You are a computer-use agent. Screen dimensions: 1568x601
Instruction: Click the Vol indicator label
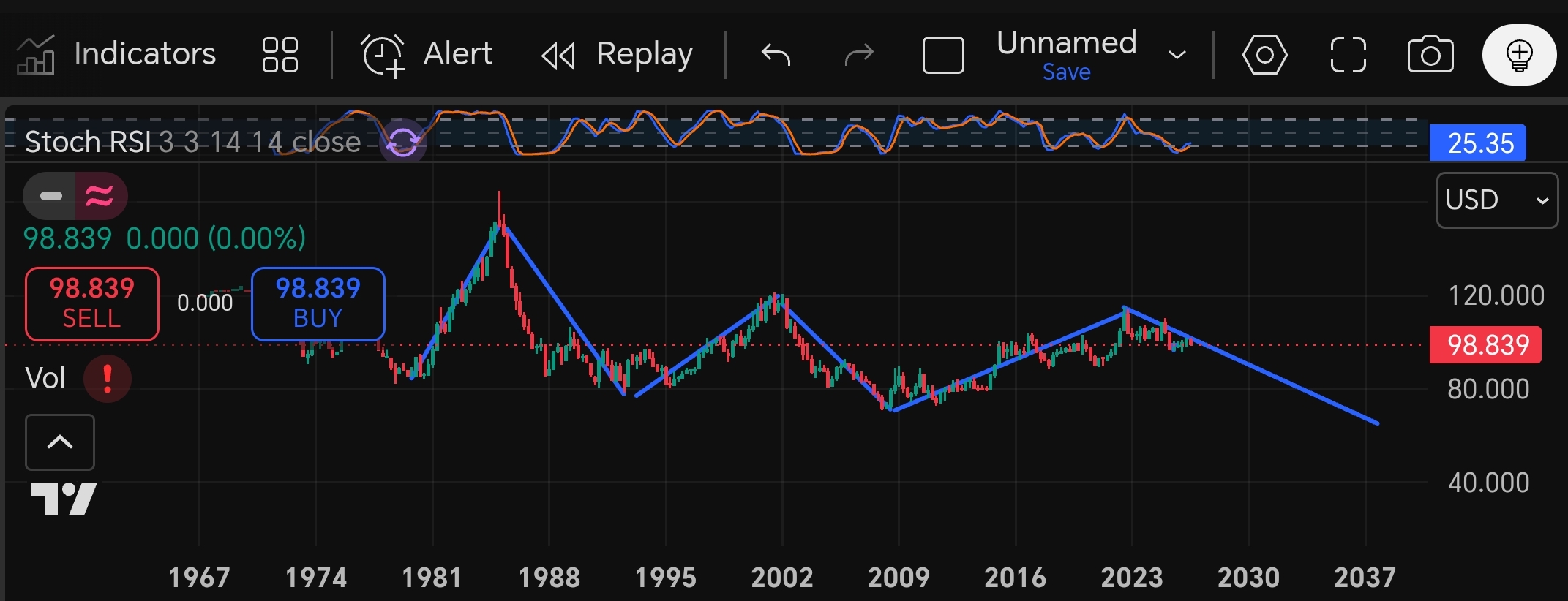pos(45,378)
